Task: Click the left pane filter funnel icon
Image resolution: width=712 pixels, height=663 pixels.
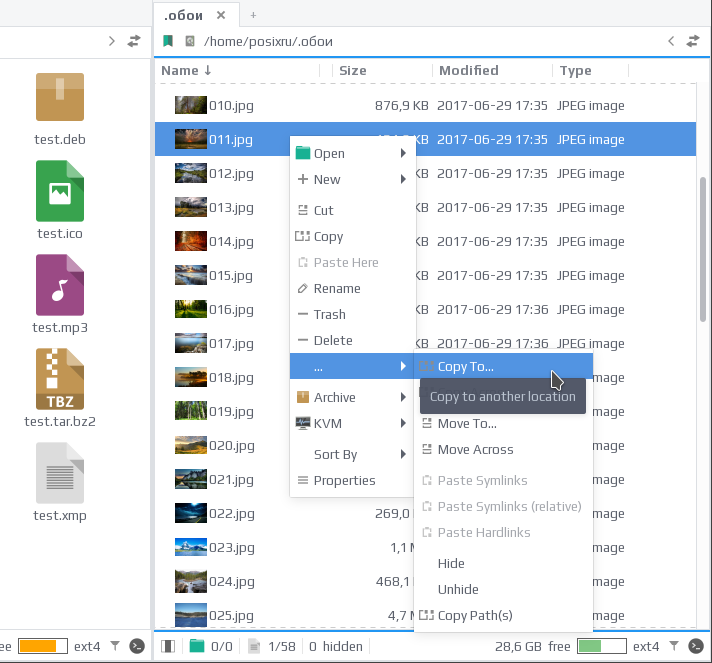Action: (115, 646)
